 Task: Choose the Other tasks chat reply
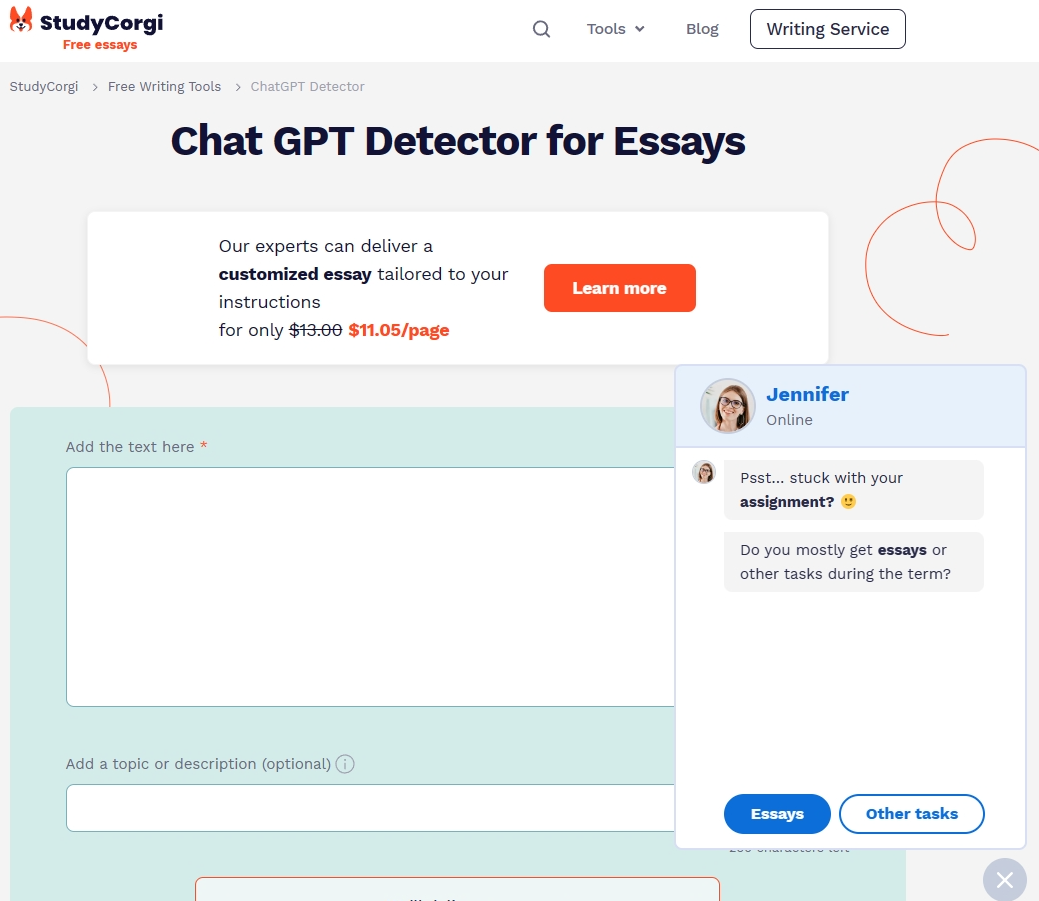click(x=911, y=814)
